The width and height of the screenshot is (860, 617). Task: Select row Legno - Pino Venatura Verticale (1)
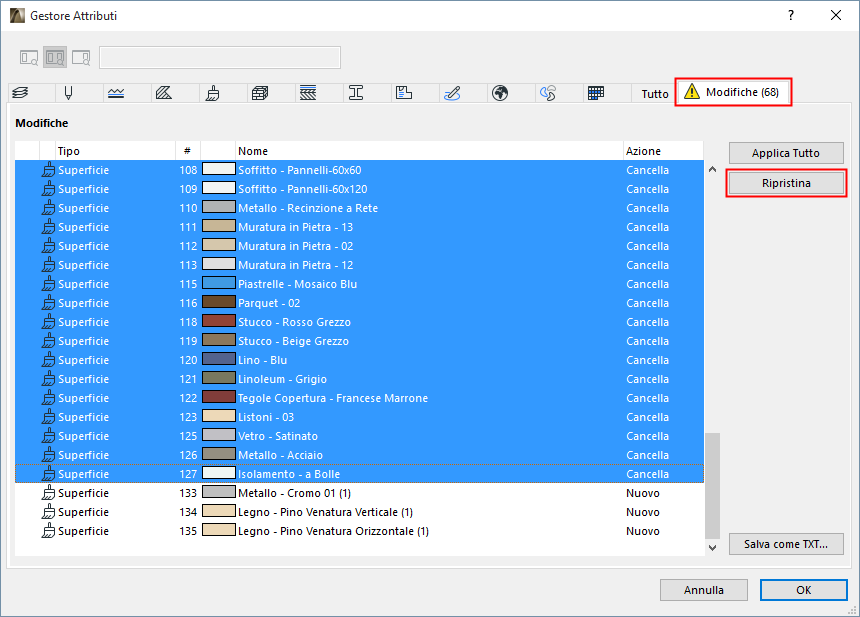[359, 512]
